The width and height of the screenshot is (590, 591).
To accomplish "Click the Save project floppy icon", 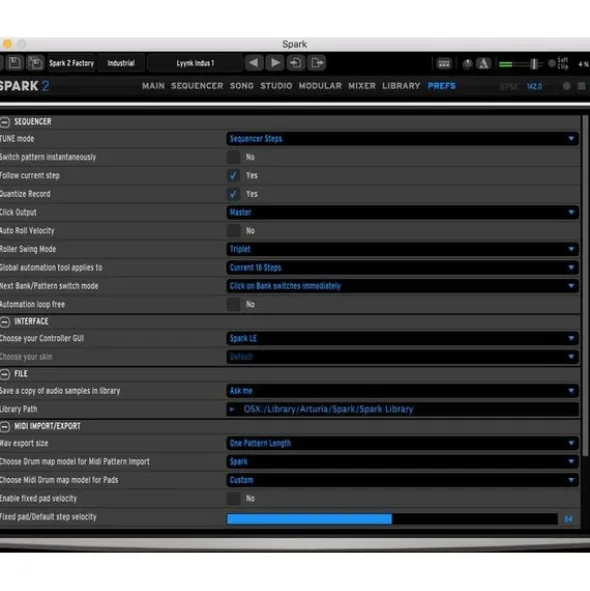I will coord(14,63).
